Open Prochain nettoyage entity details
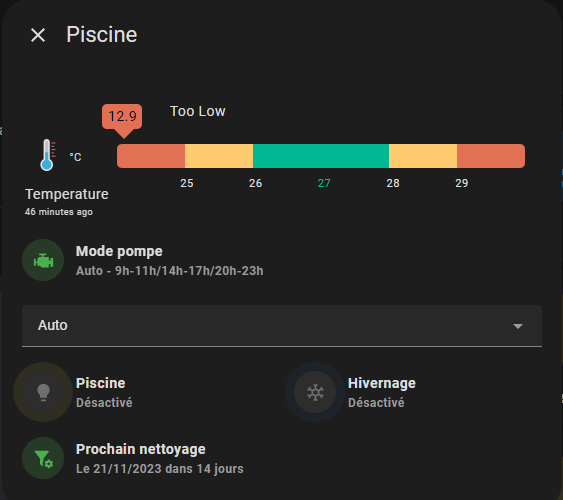 pyautogui.click(x=160, y=459)
